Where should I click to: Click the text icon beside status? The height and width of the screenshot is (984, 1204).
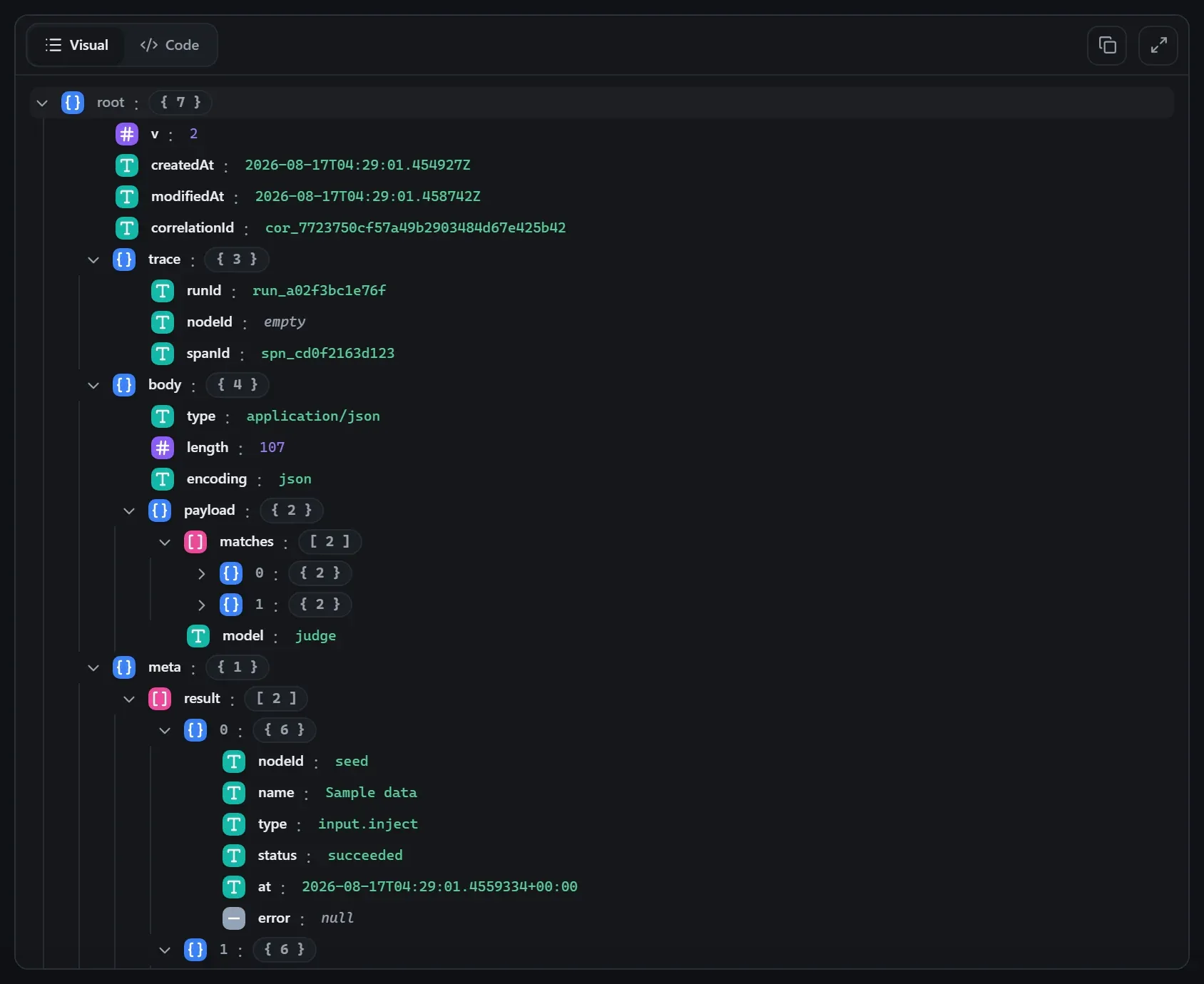tap(234, 856)
